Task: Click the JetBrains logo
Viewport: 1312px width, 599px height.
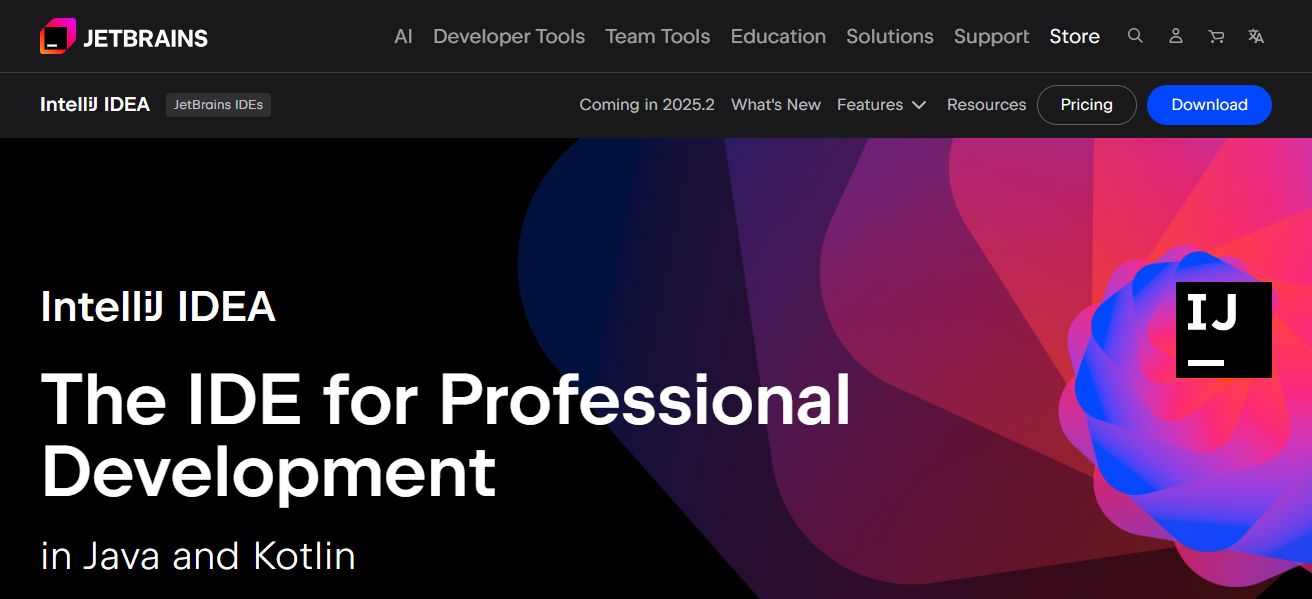Action: [x=124, y=37]
